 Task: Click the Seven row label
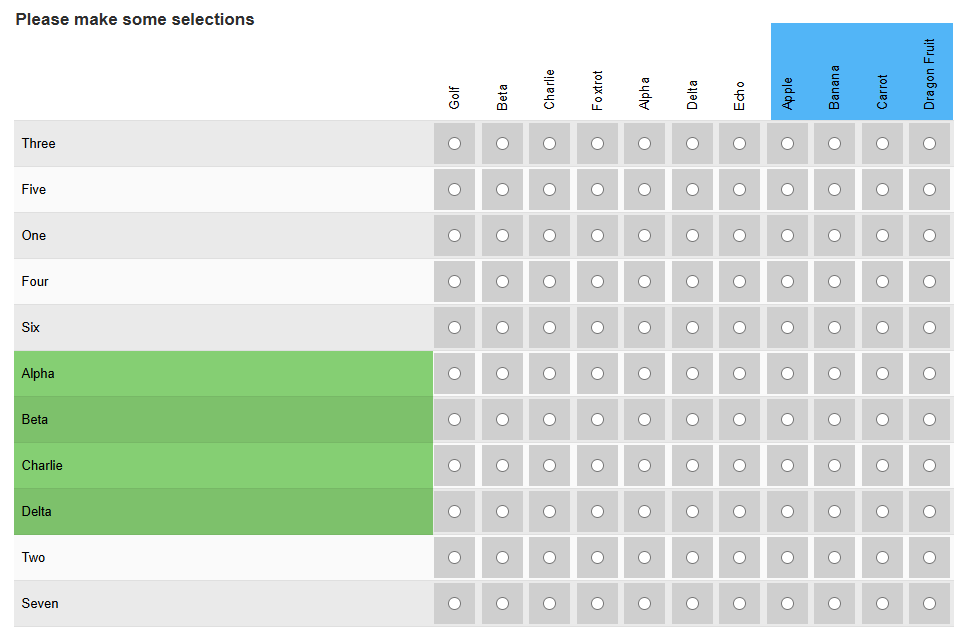(x=40, y=604)
